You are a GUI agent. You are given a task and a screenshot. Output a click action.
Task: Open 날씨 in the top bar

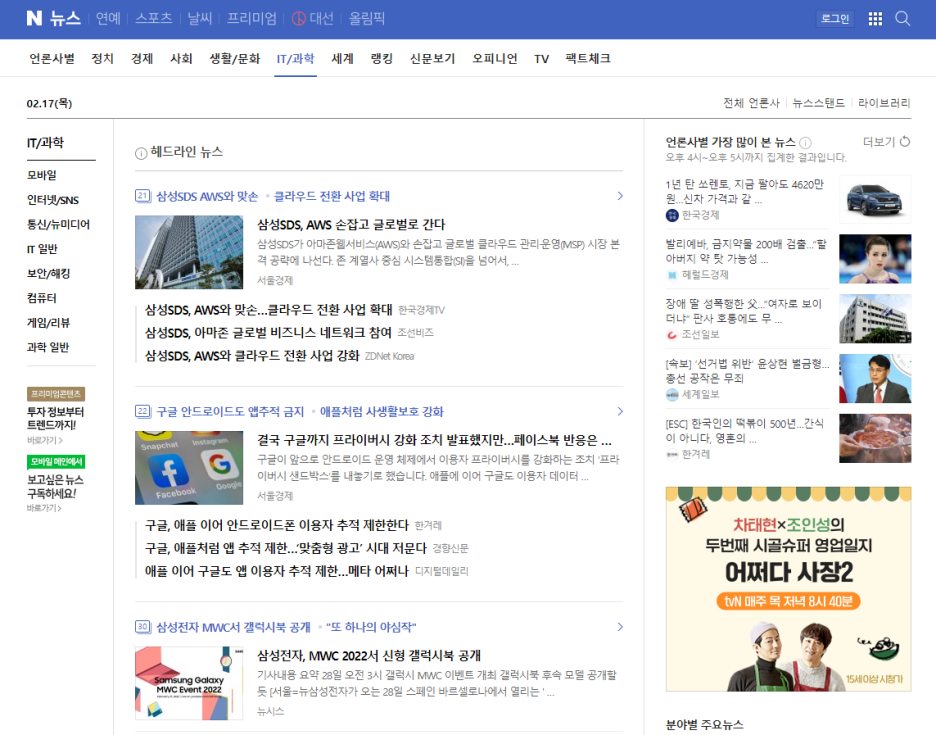[199, 19]
